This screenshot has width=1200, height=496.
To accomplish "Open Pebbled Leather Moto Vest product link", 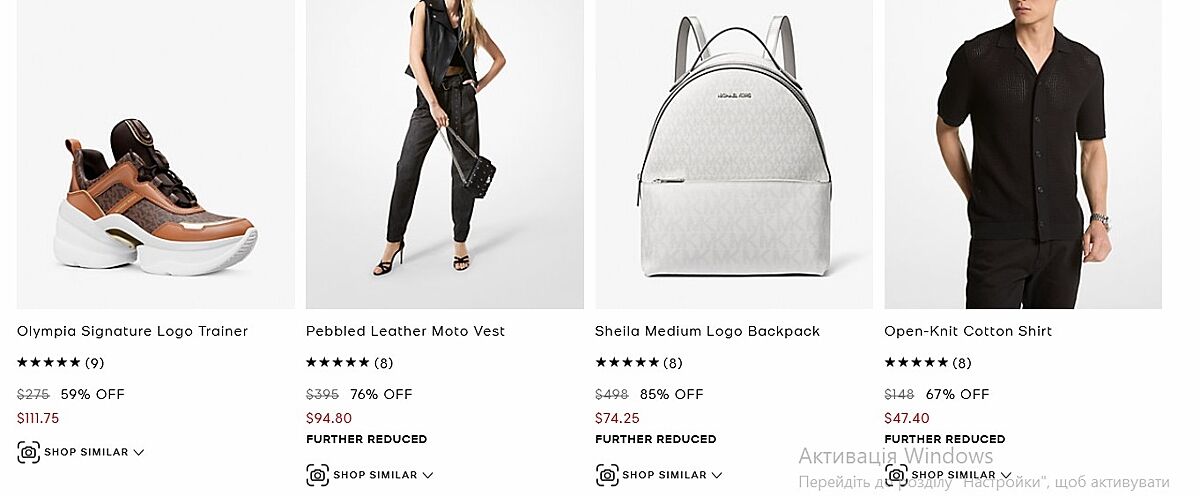I will click(x=405, y=331).
